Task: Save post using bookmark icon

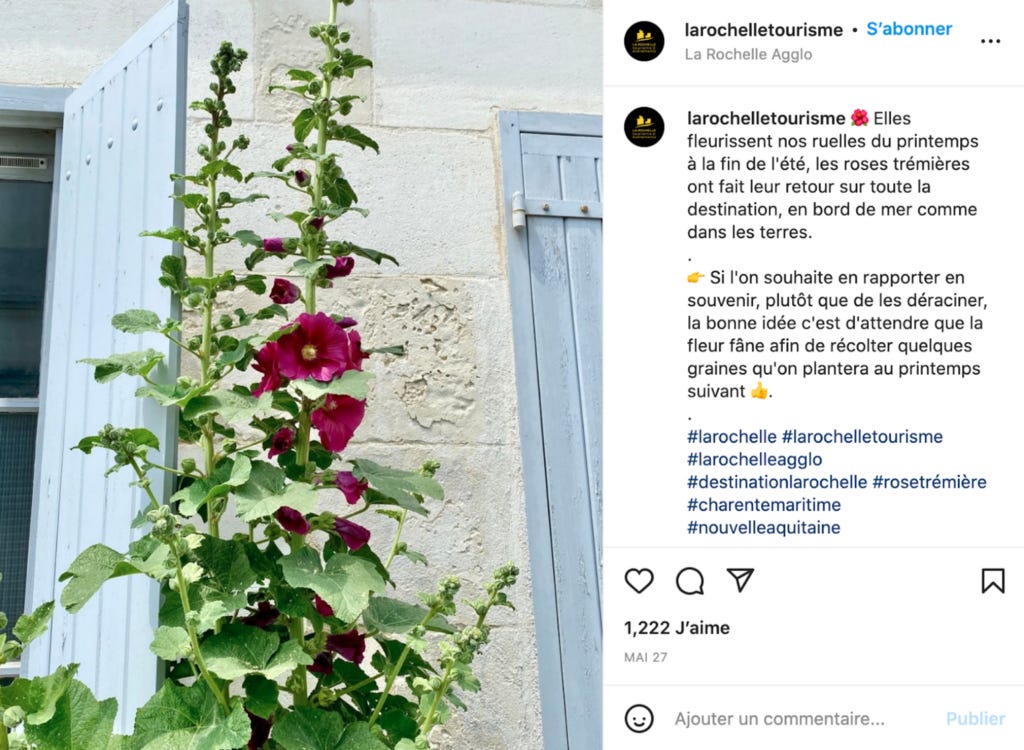Action: pos(993,580)
